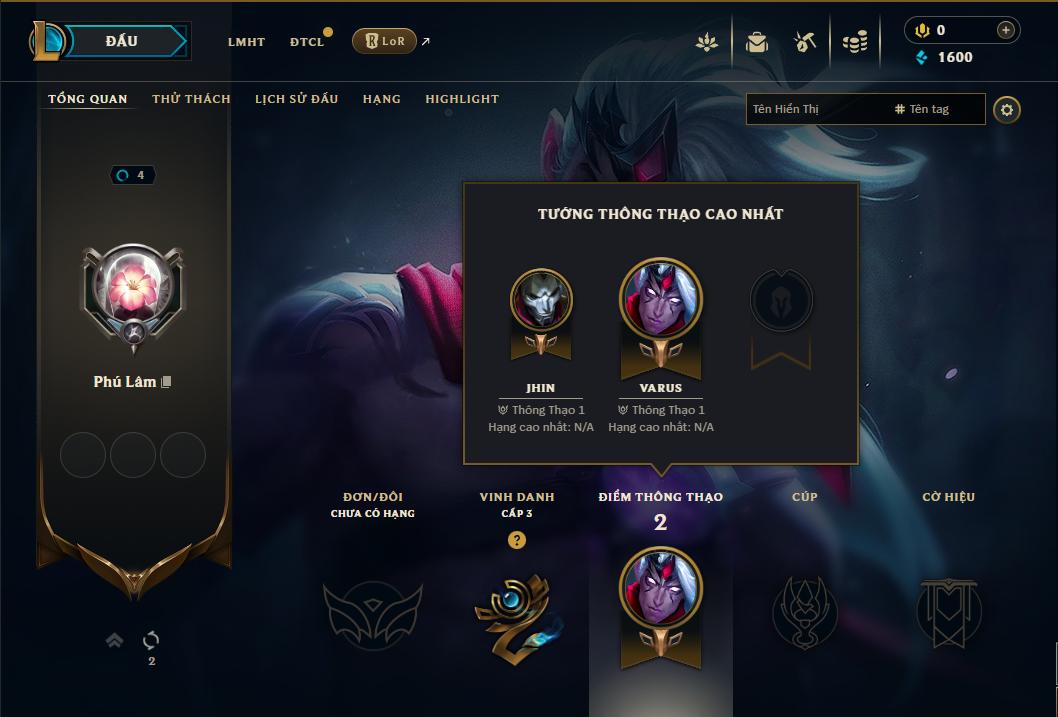This screenshot has height=717, width=1058.
Task: Open the Loot backpack icon
Action: click(x=756, y=43)
